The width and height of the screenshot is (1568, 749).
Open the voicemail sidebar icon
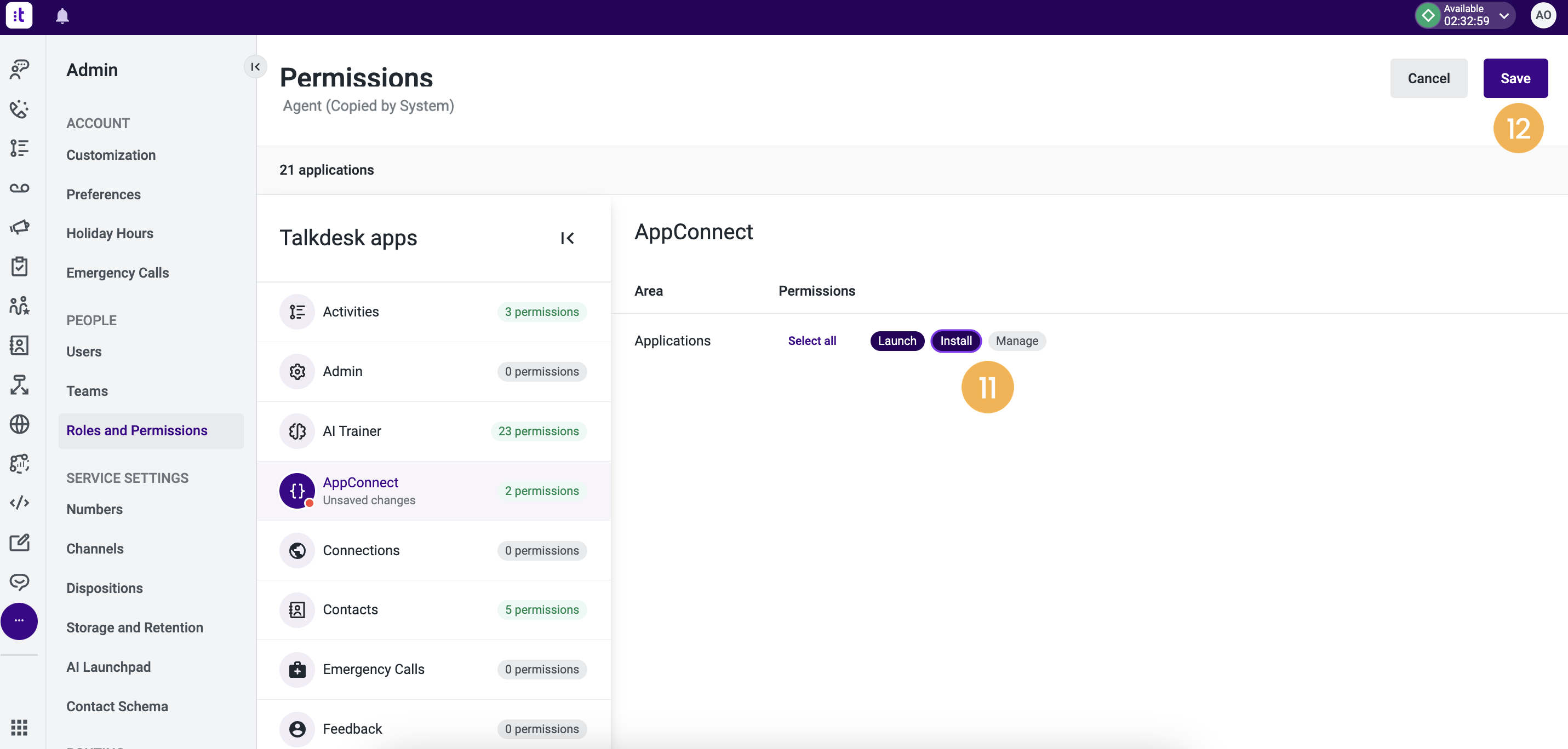[x=20, y=187]
